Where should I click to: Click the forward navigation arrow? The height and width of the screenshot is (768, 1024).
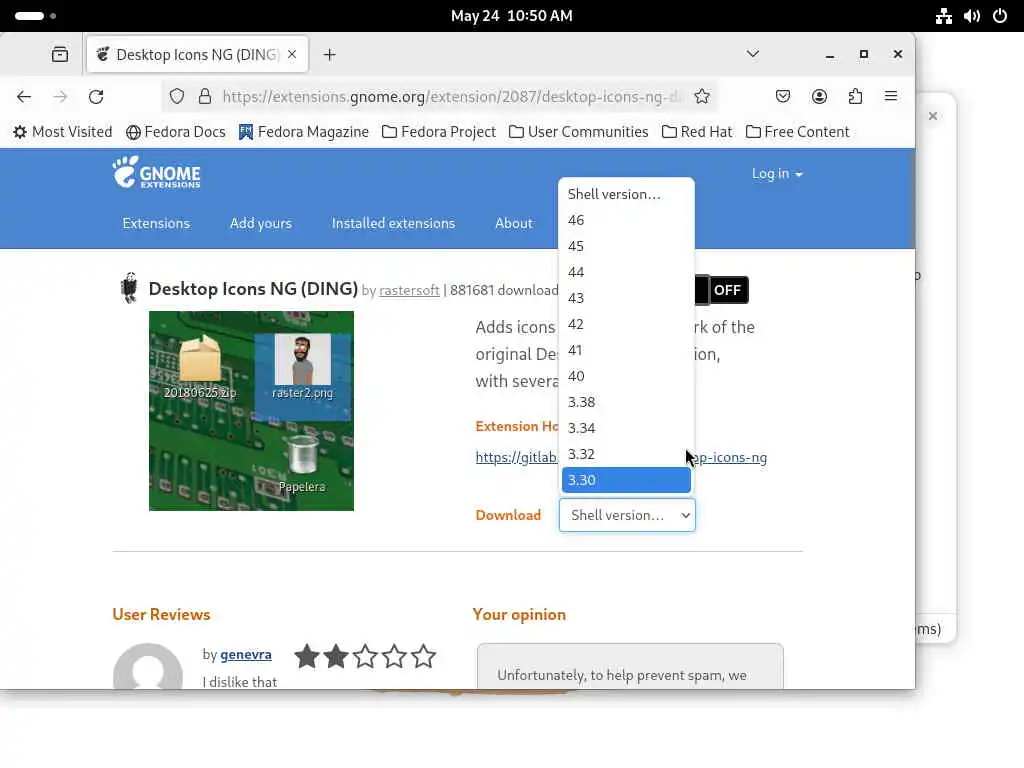60,97
